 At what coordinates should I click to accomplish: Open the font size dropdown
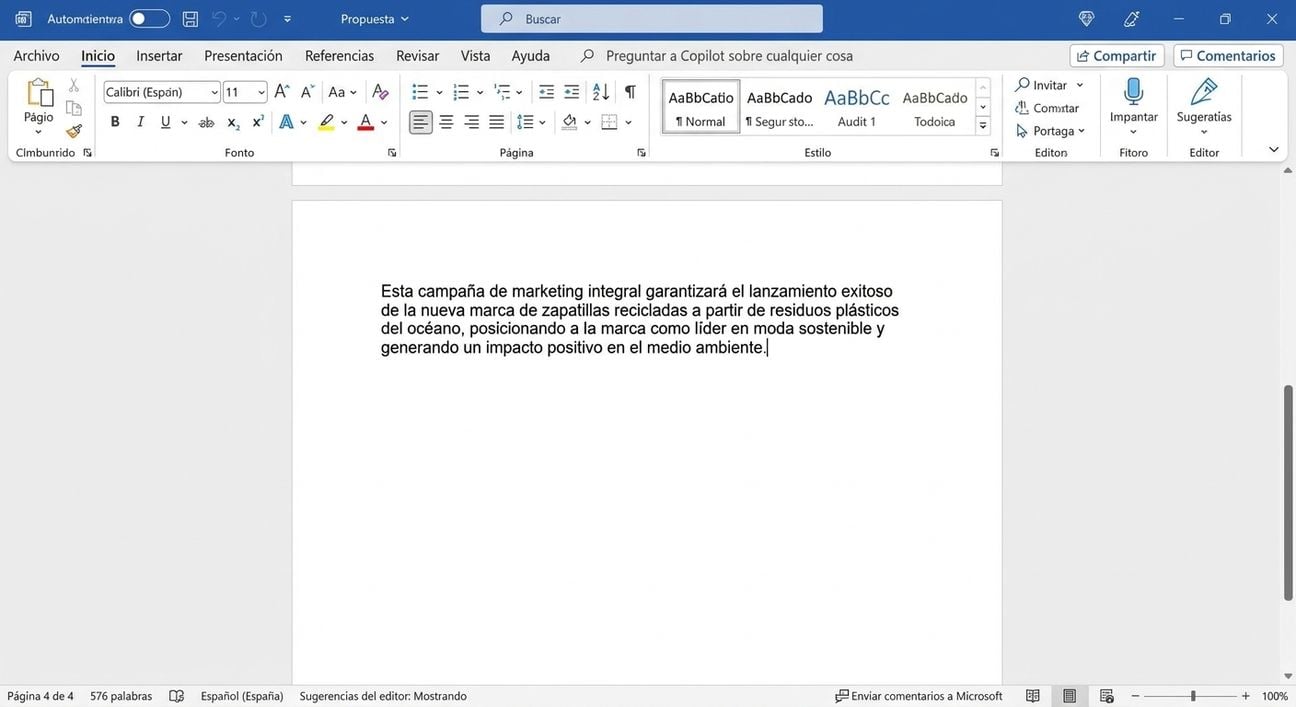click(x=261, y=92)
